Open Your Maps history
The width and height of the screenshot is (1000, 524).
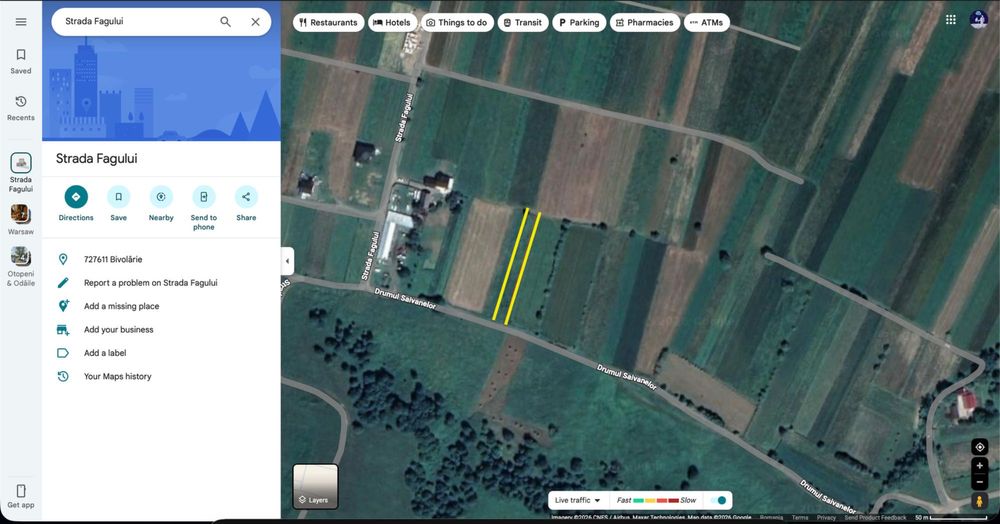click(161, 376)
